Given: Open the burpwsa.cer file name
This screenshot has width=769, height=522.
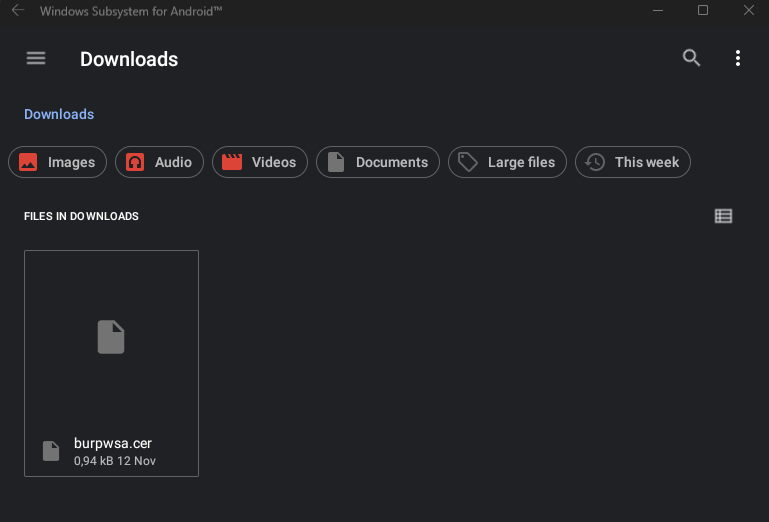Looking at the screenshot, I should [x=113, y=443].
